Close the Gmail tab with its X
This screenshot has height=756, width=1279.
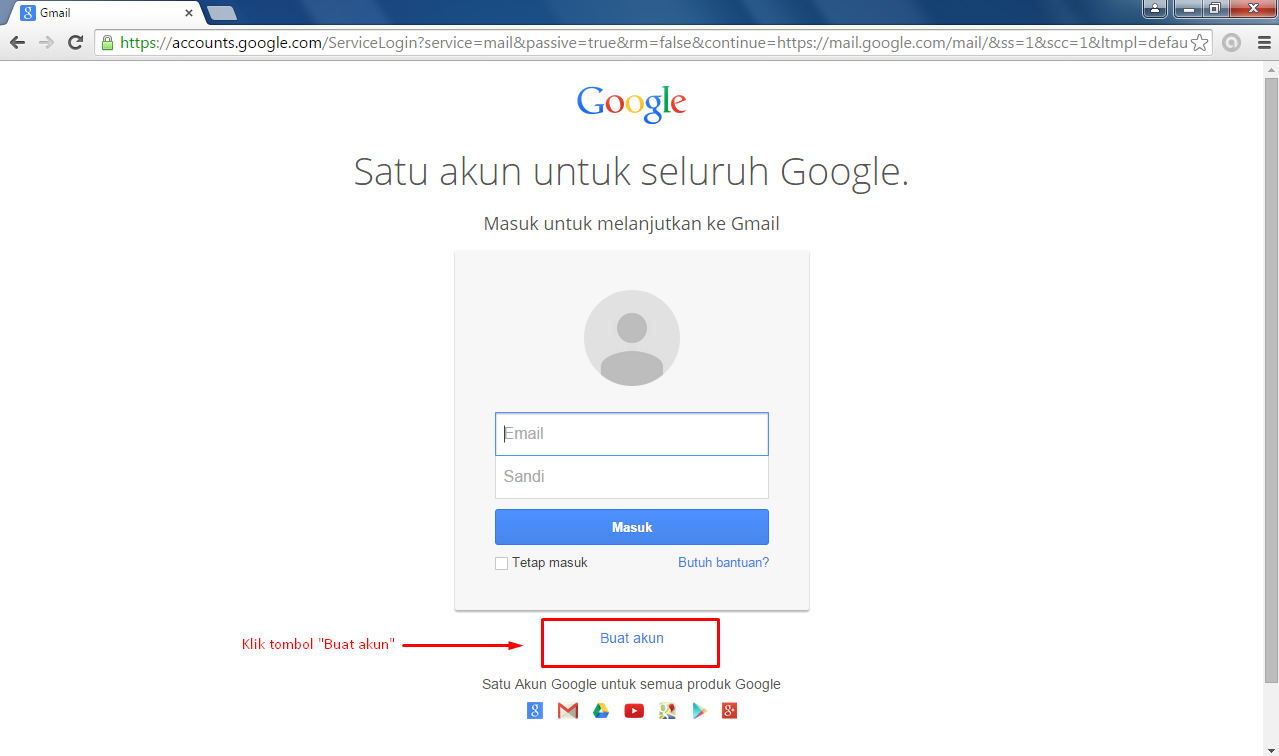coord(189,13)
